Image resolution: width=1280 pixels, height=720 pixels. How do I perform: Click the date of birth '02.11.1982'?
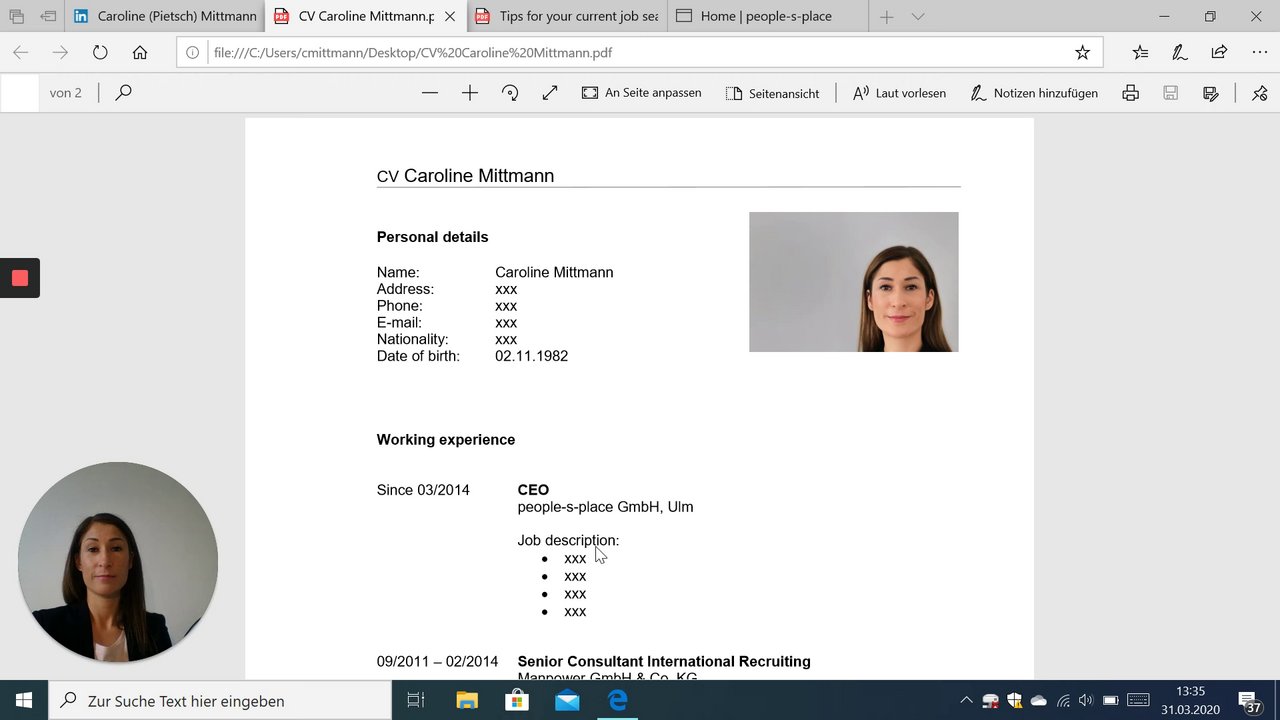tap(531, 356)
